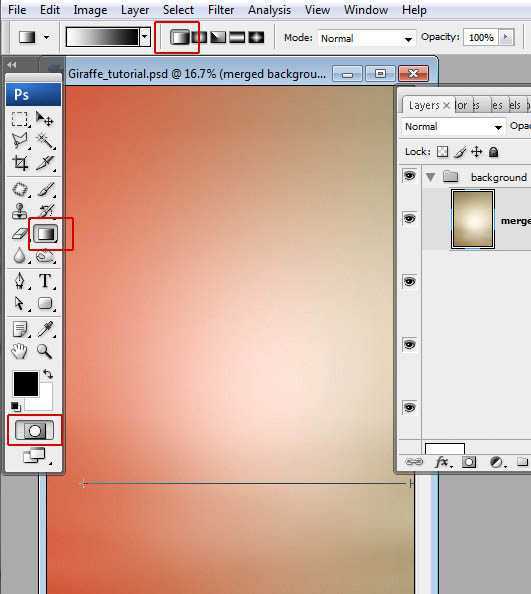Screen dimensions: 531x594
Task: Open the Layer menu
Action: 135,10
